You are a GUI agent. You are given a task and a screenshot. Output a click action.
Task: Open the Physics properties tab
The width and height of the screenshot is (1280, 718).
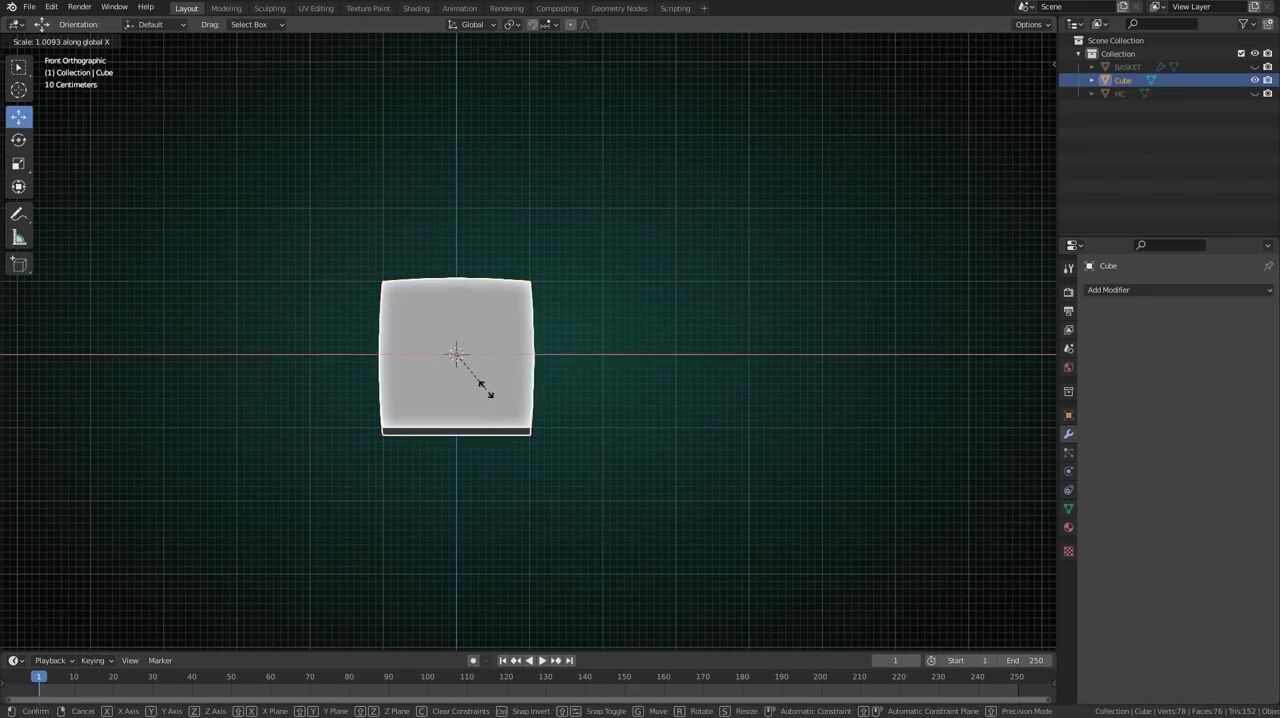tap(1068, 471)
